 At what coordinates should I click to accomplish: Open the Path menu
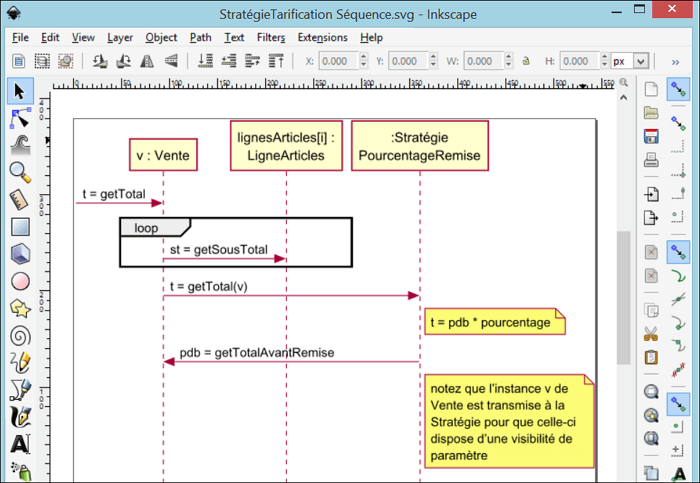coord(200,37)
